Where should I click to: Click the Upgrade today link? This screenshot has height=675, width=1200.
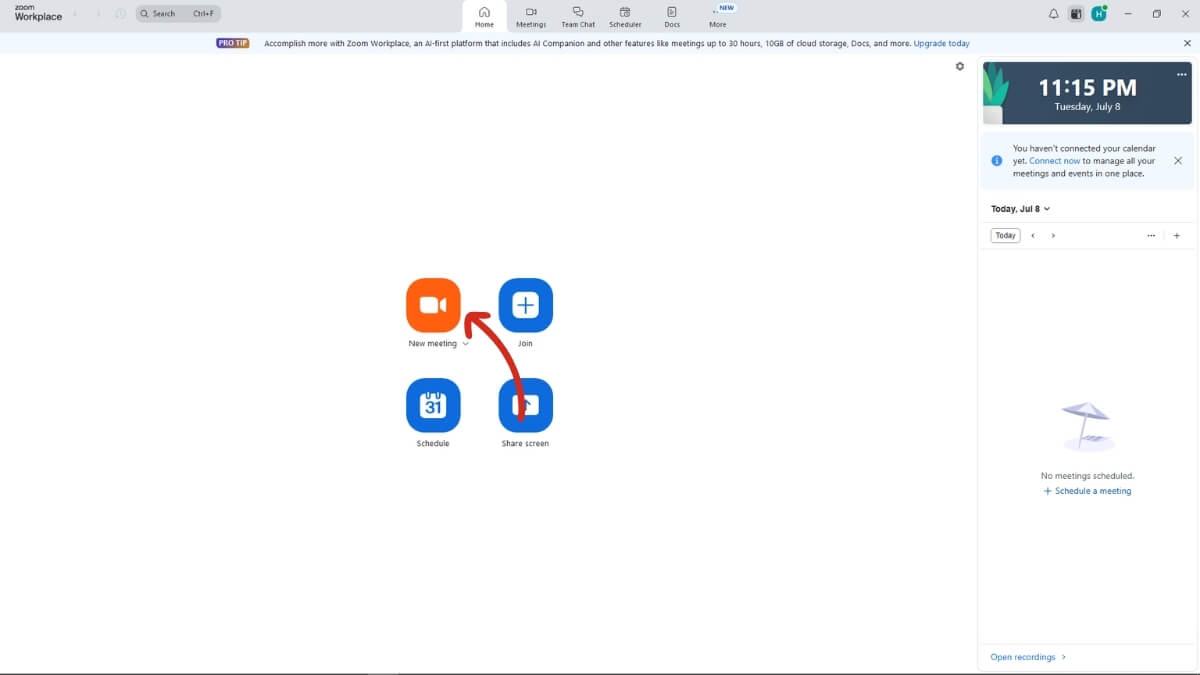(941, 44)
